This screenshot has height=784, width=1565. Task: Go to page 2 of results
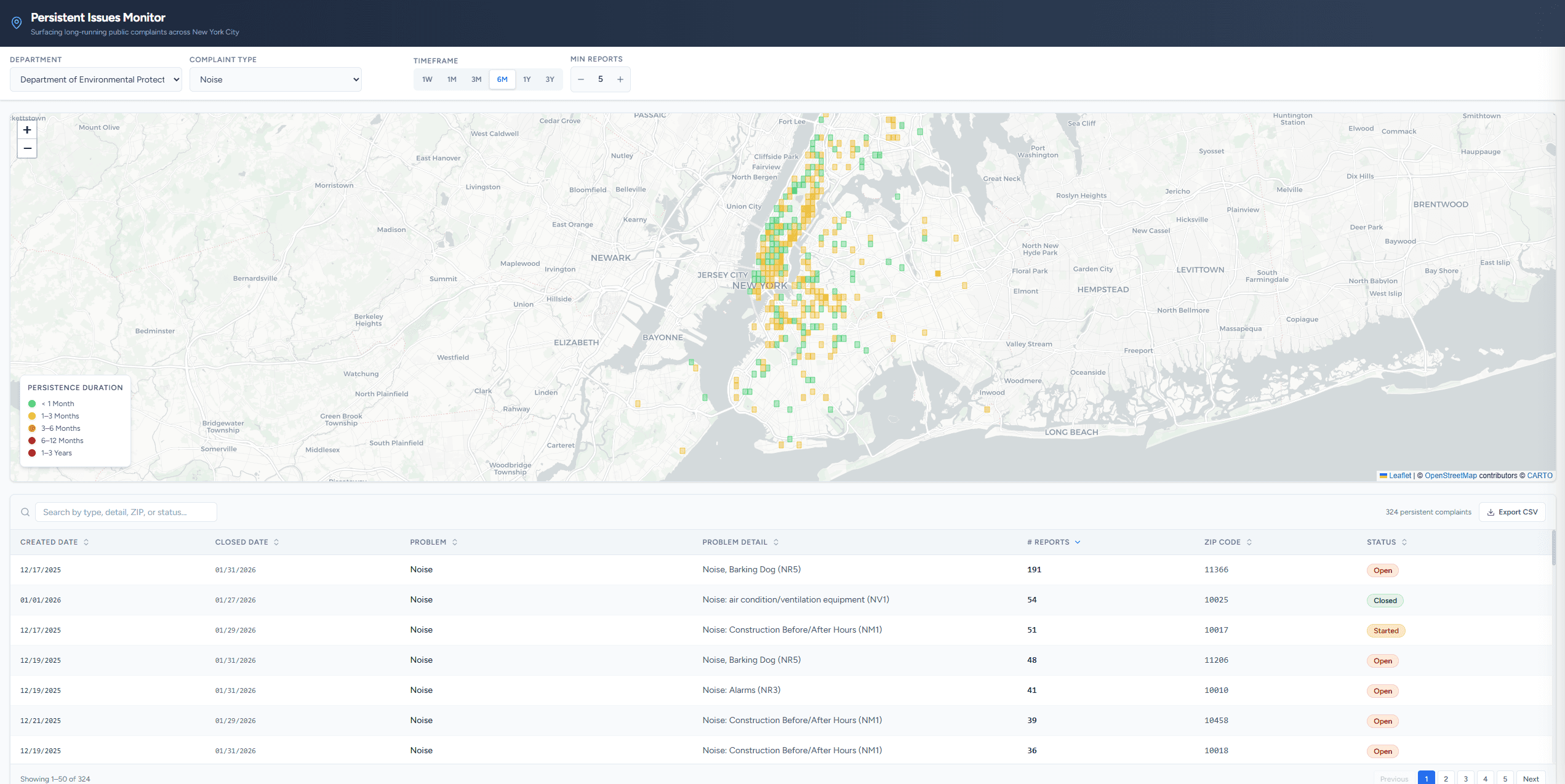click(x=1446, y=778)
